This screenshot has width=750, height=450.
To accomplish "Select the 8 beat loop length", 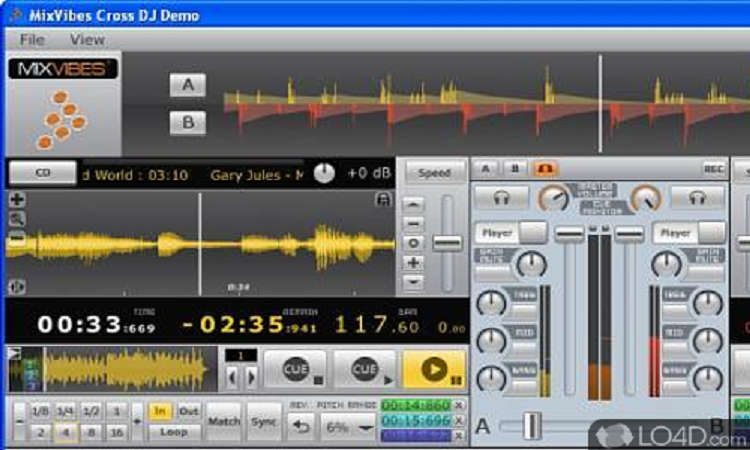I will tap(91, 432).
